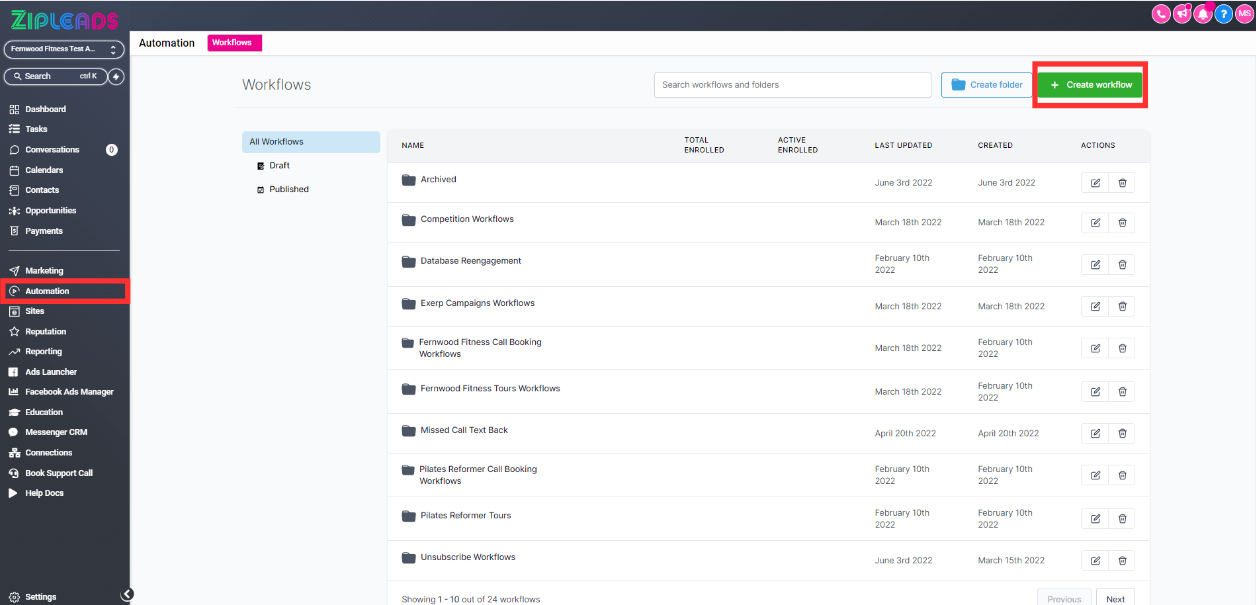1256x605 pixels.
Task: Open Ads Launcher in the sidebar
Action: [51, 372]
